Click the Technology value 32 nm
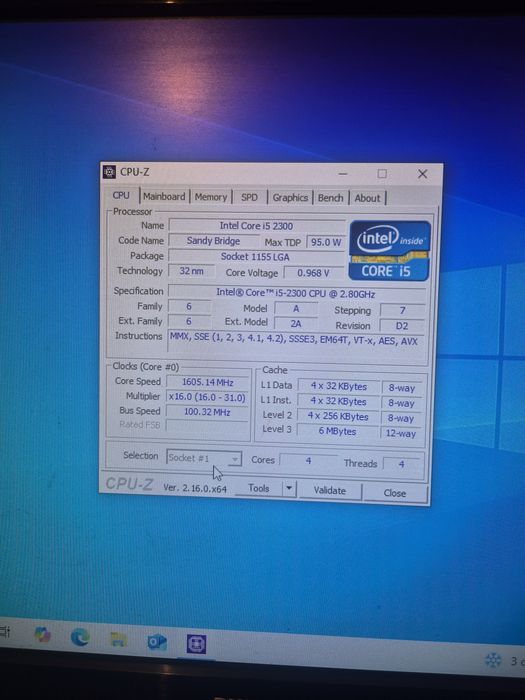This screenshot has width=525, height=700. (192, 271)
